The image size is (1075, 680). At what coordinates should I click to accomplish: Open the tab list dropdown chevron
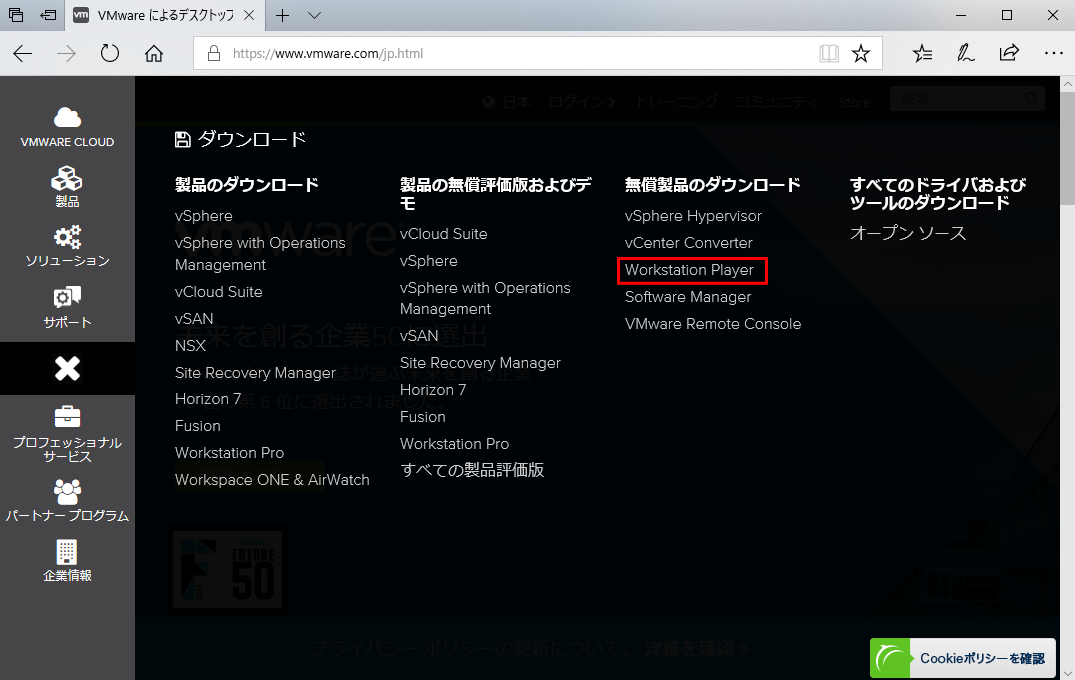coord(314,15)
